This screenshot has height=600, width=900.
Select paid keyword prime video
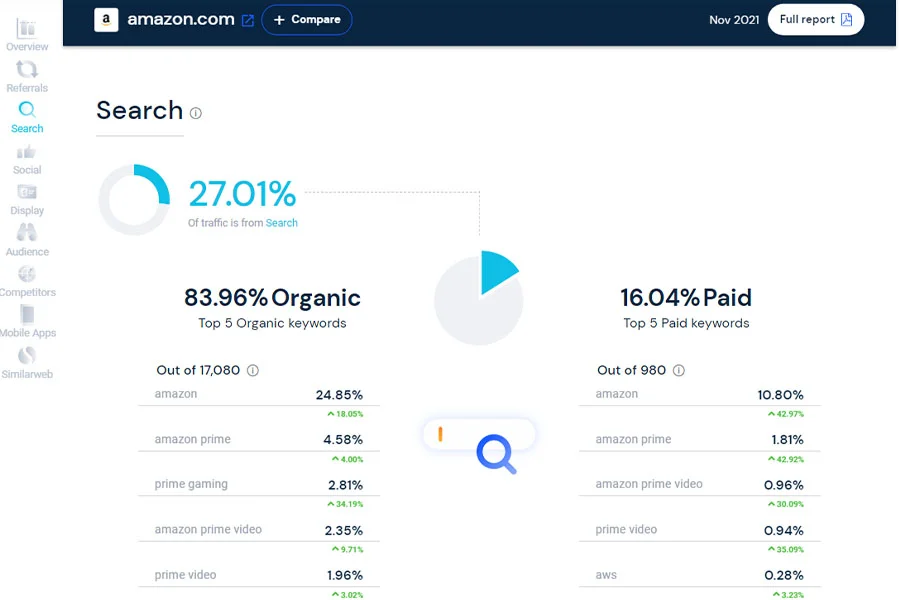(x=700, y=530)
